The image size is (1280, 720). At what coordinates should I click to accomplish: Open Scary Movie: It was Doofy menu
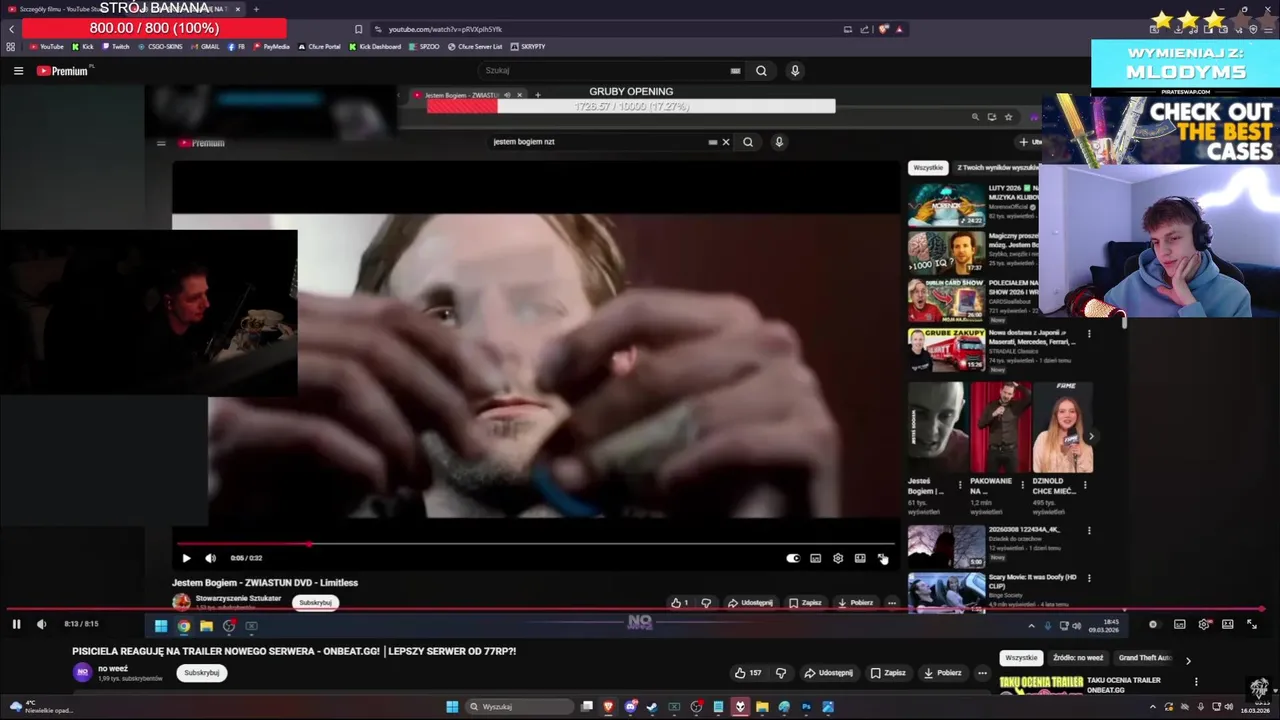point(1089,578)
